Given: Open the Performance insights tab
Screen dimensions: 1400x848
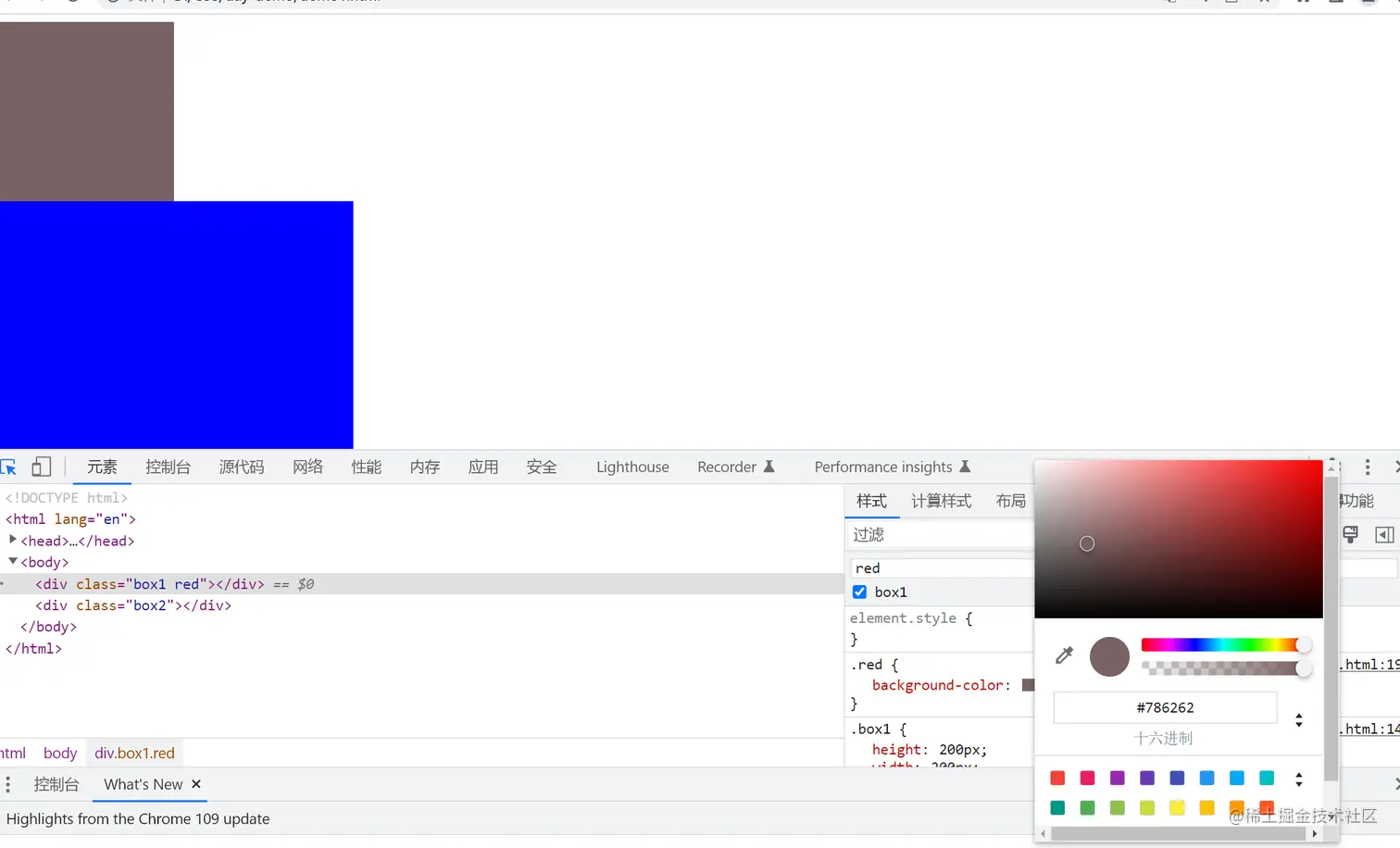Looking at the screenshot, I should [x=892, y=468].
